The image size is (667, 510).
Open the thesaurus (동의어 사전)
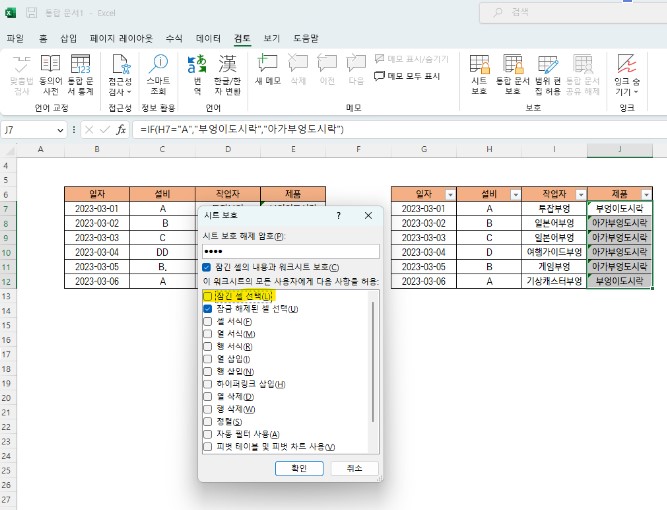[x=51, y=75]
